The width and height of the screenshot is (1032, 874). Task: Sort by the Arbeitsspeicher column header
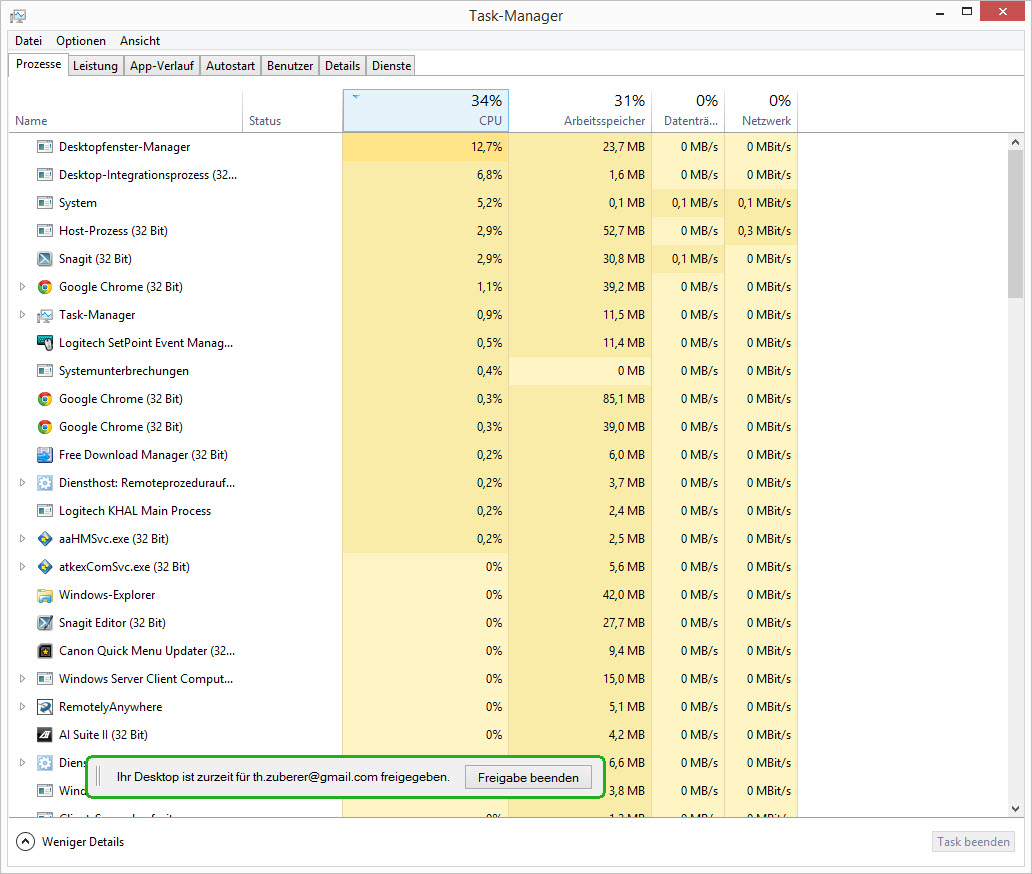[x=580, y=111]
